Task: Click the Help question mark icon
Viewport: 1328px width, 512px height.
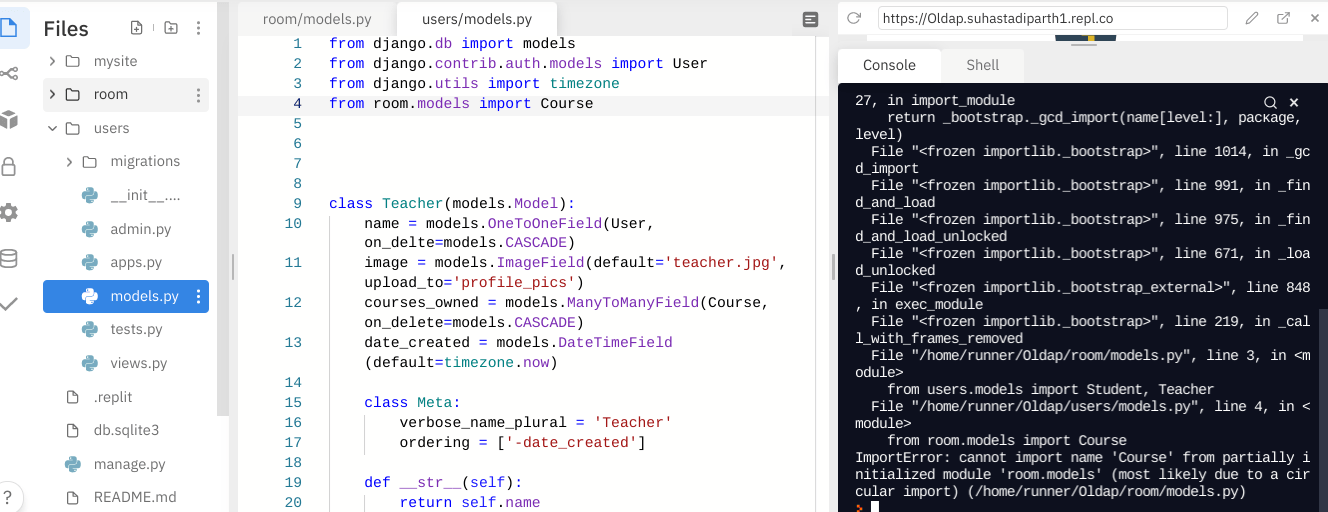Action: click(x=8, y=497)
